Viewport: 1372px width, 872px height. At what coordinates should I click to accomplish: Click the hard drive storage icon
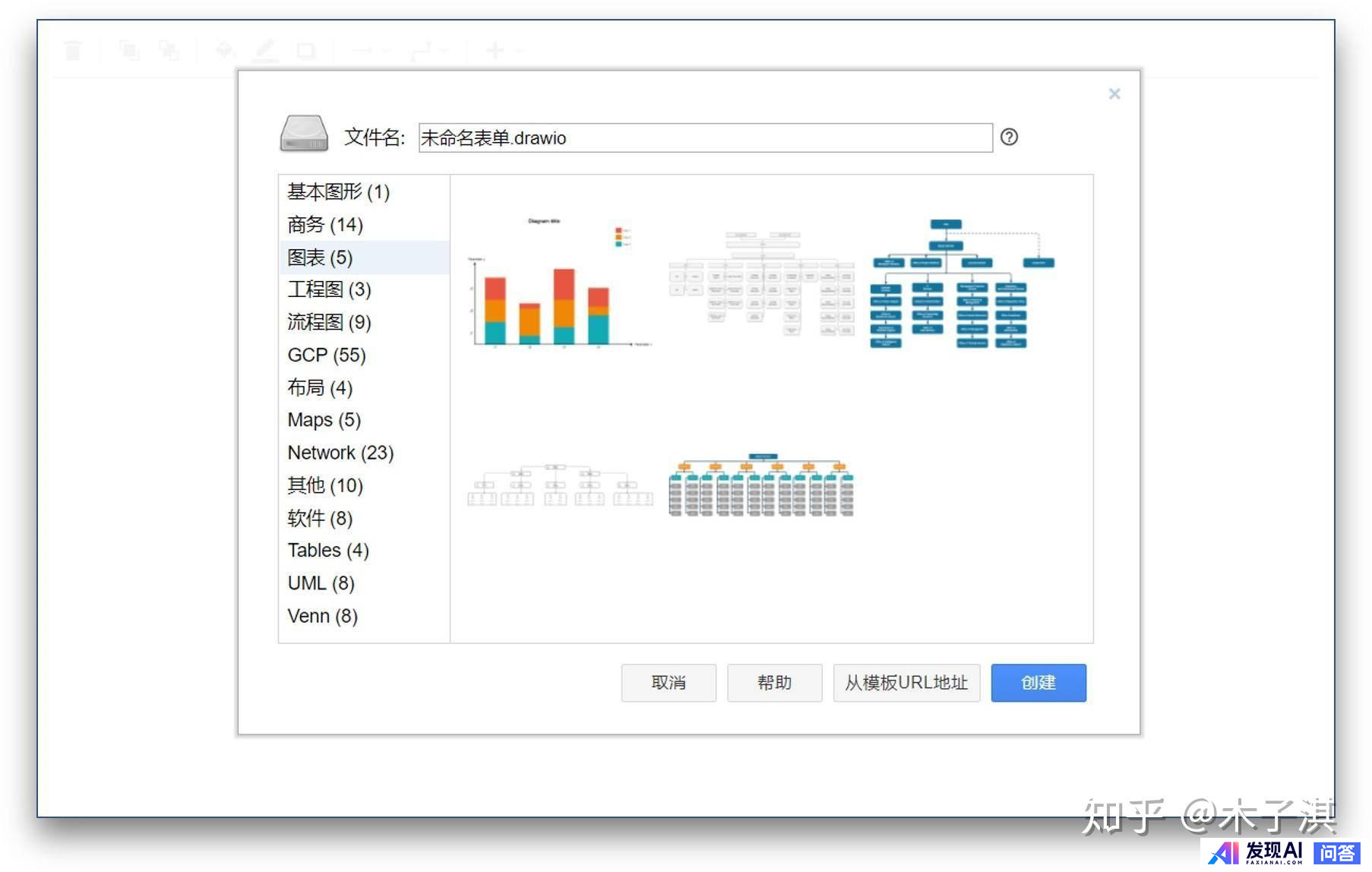coord(304,134)
